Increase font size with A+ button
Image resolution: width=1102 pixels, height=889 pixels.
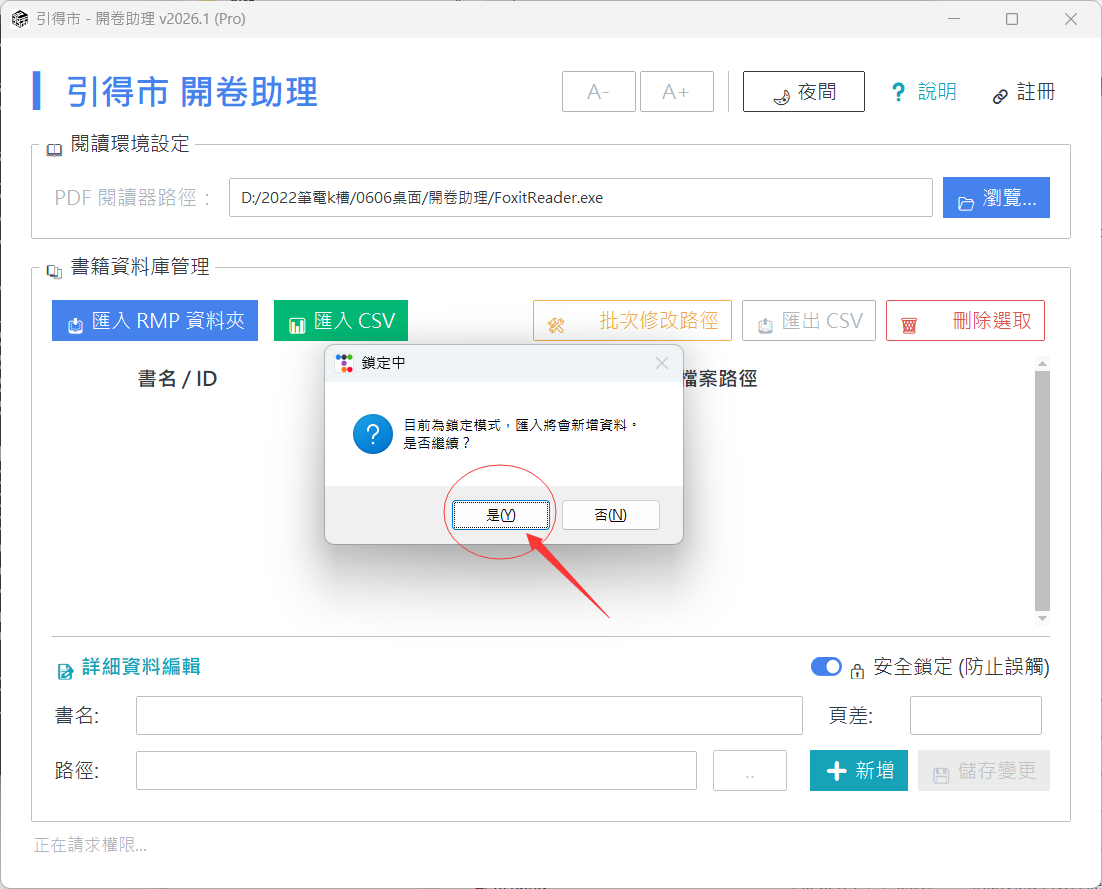coord(676,92)
